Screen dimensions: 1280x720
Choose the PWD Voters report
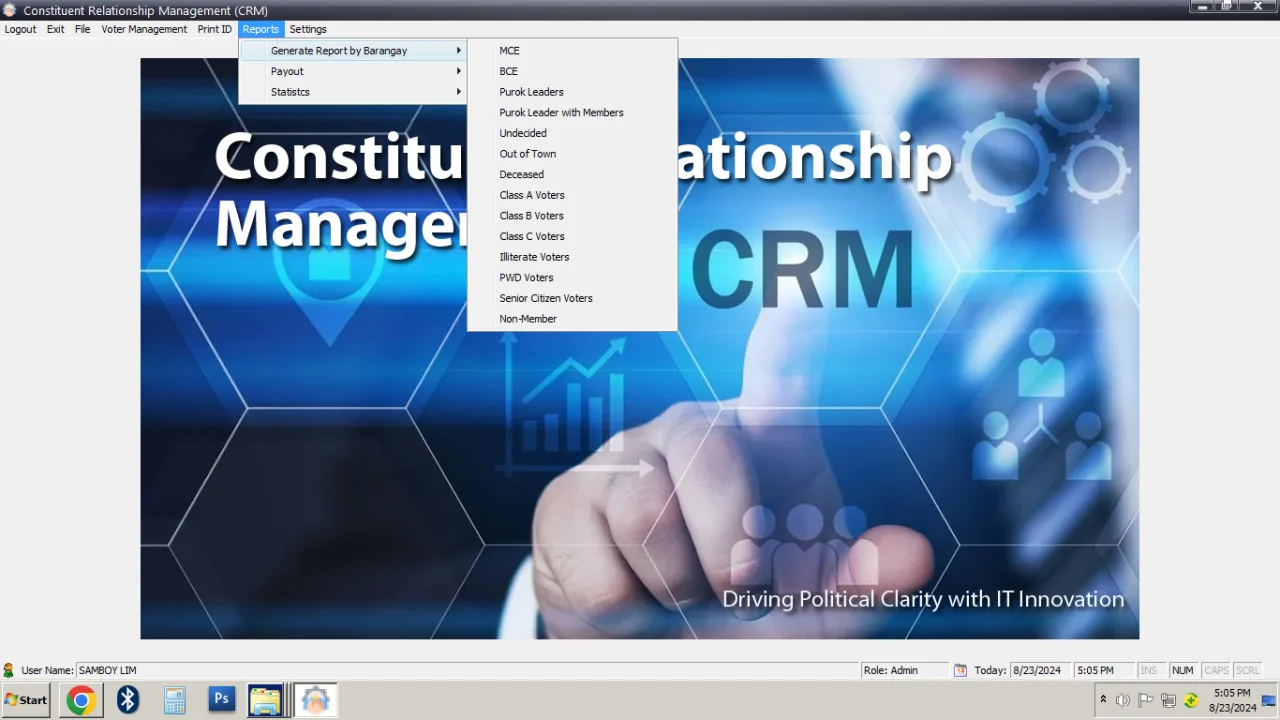pyautogui.click(x=572, y=277)
